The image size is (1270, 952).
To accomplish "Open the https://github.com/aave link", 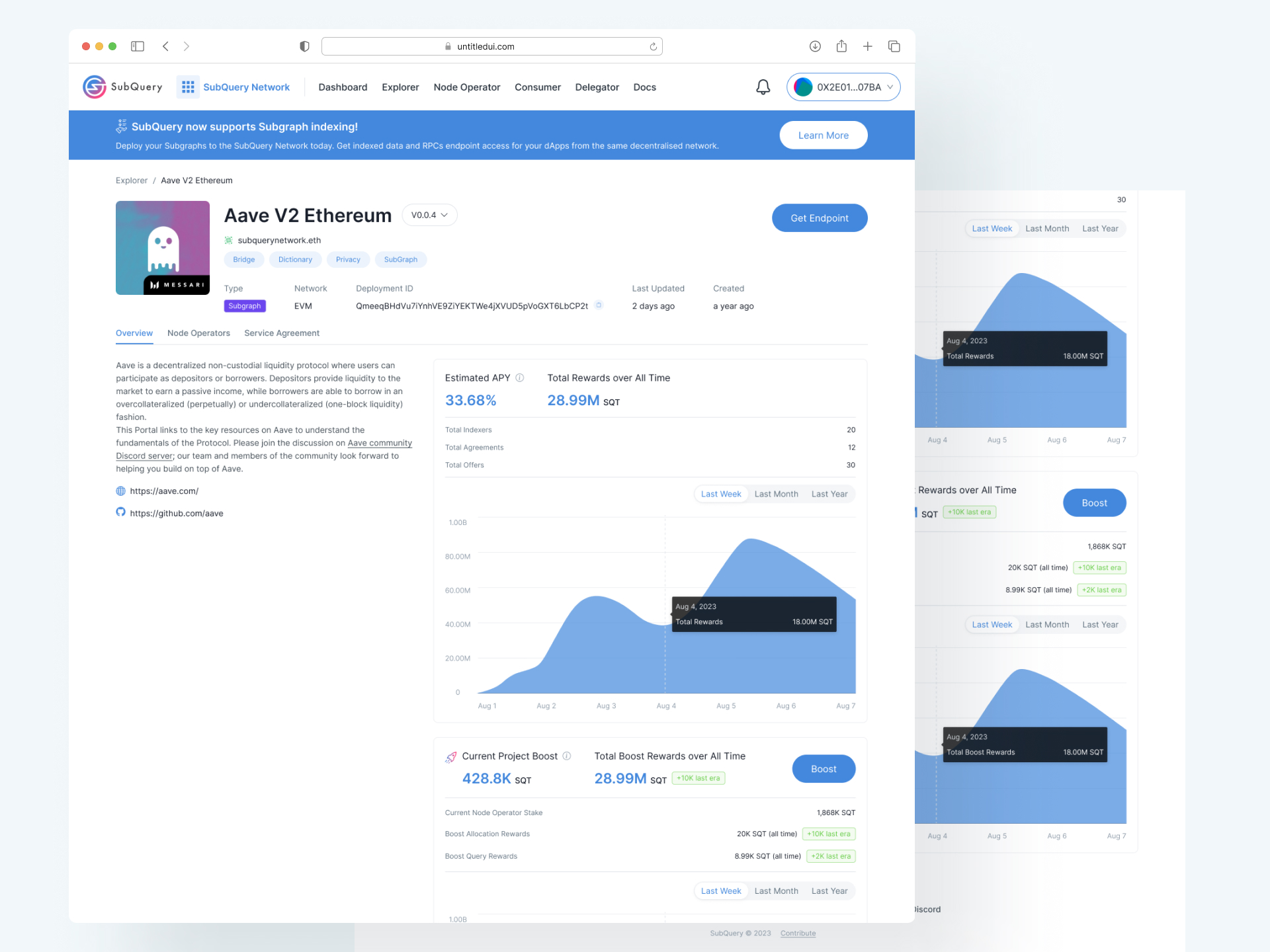I will (177, 514).
